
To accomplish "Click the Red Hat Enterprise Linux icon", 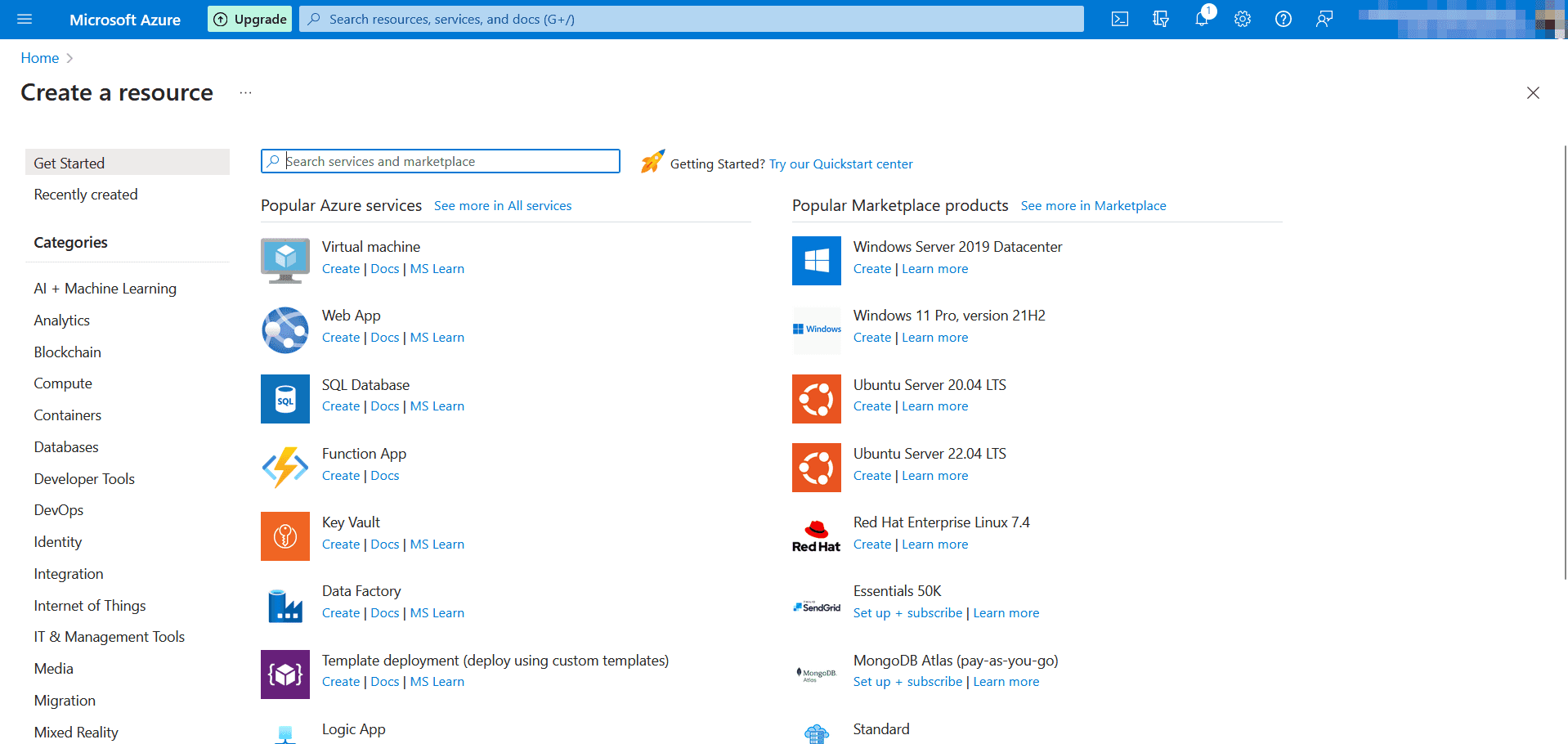I will pyautogui.click(x=815, y=536).
